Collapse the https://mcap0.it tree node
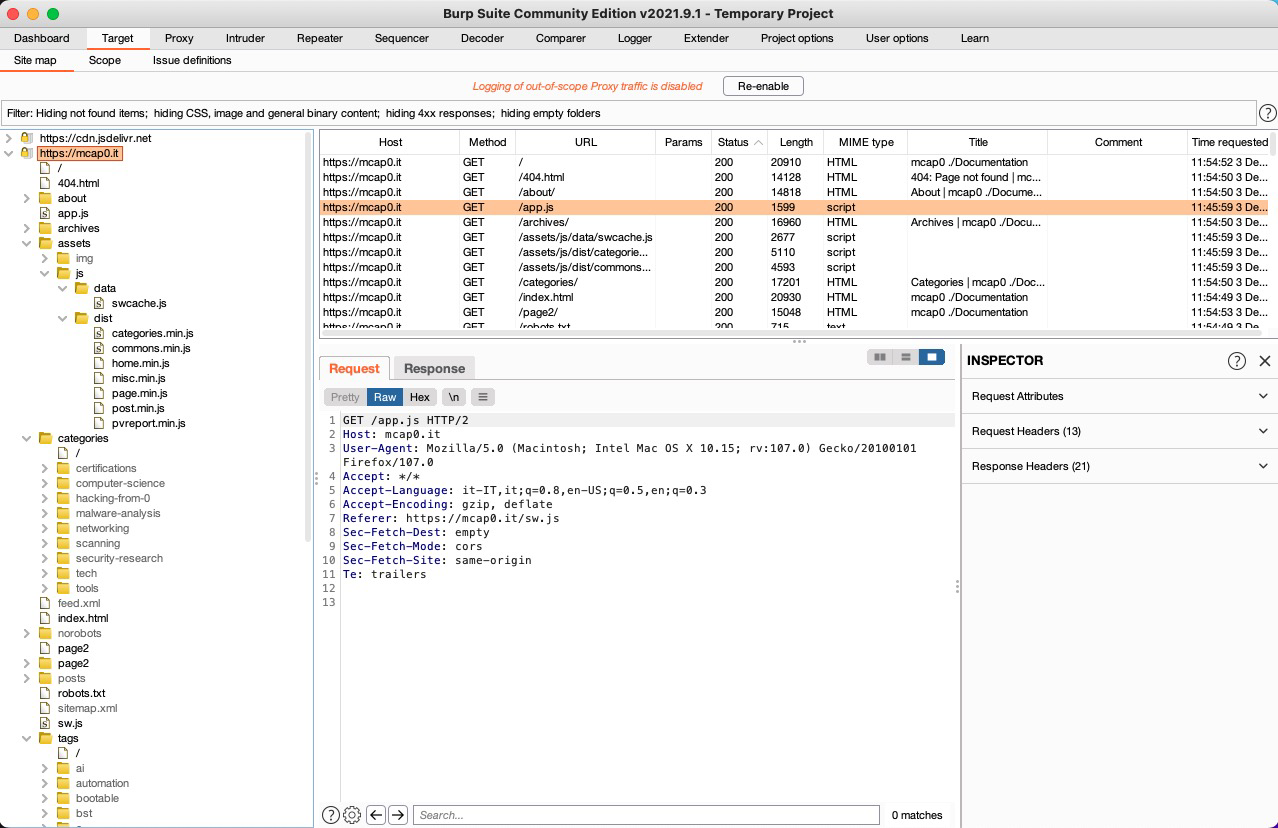 point(9,153)
